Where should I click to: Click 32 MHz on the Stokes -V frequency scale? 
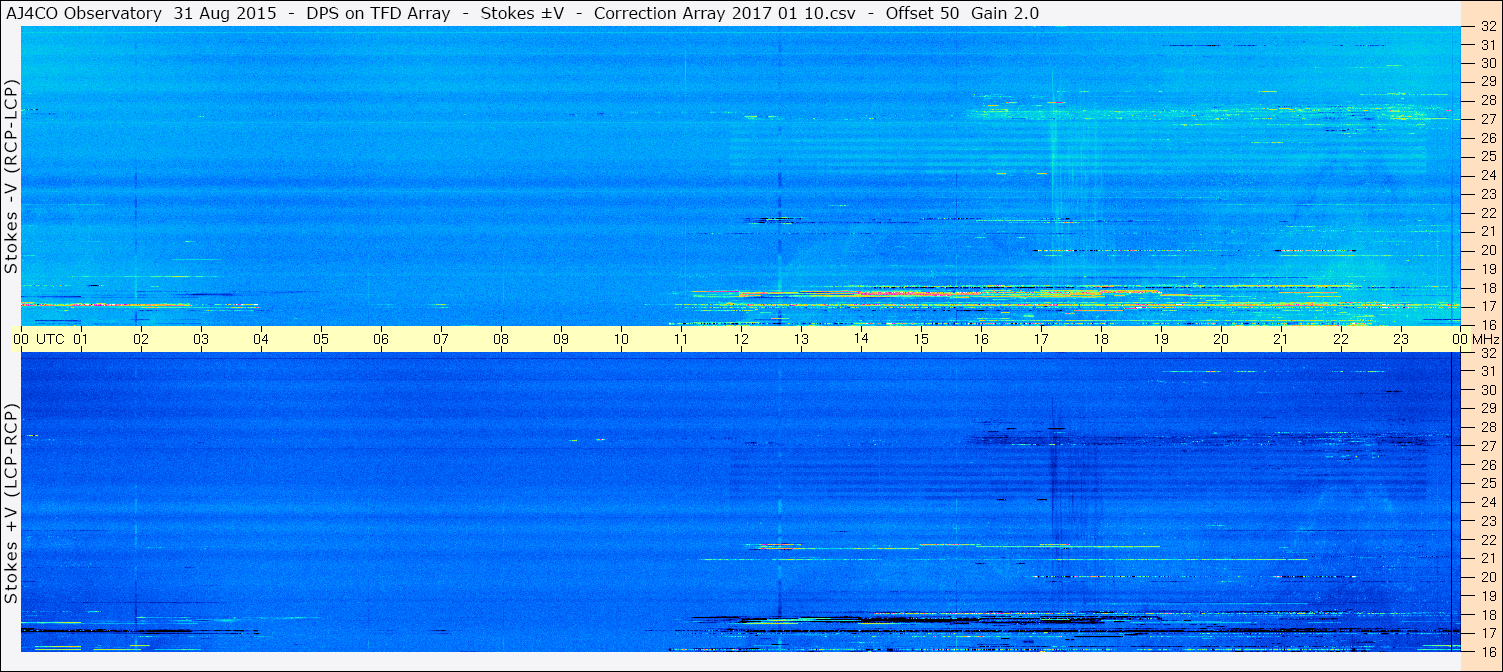[1487, 26]
